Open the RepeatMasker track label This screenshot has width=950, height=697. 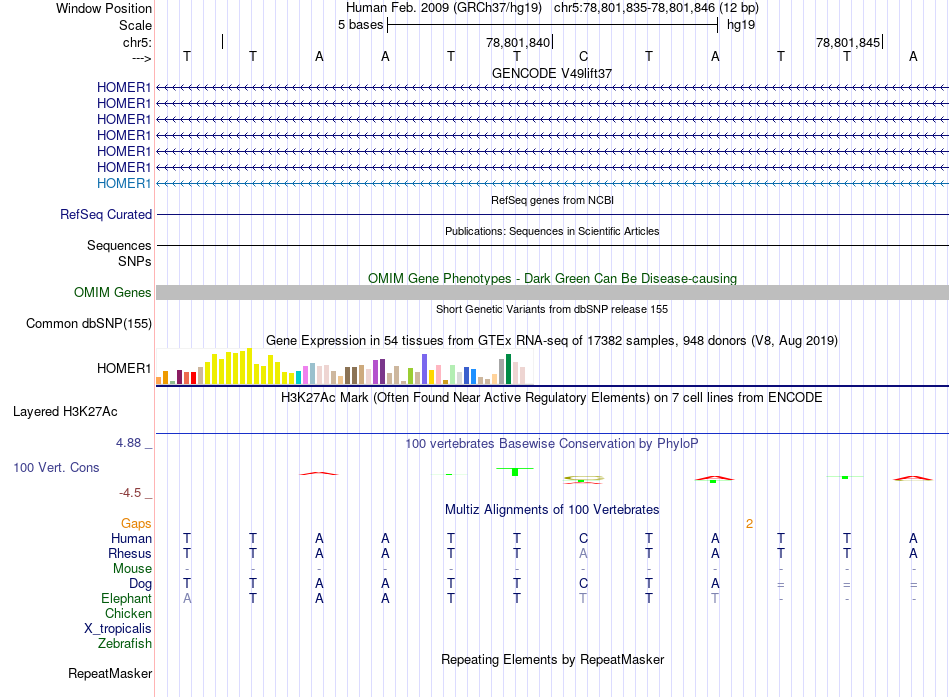coord(110,674)
